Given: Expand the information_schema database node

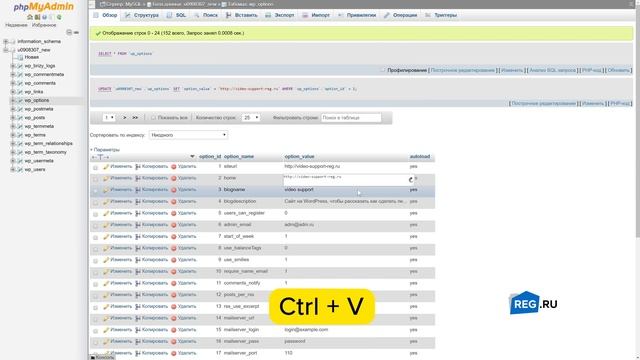Looking at the screenshot, I should pyautogui.click(x=5, y=42).
